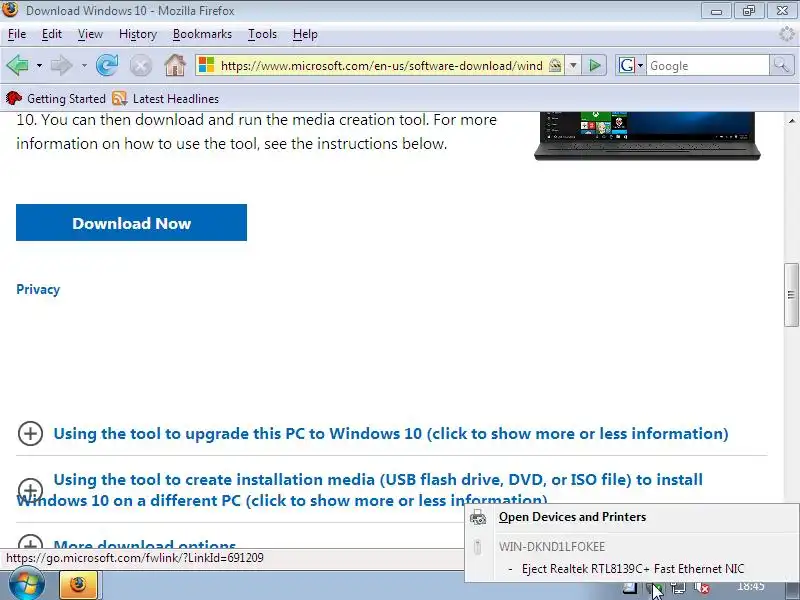Click the padlock security icon in the URL bar
The height and width of the screenshot is (600, 800).
pos(555,65)
